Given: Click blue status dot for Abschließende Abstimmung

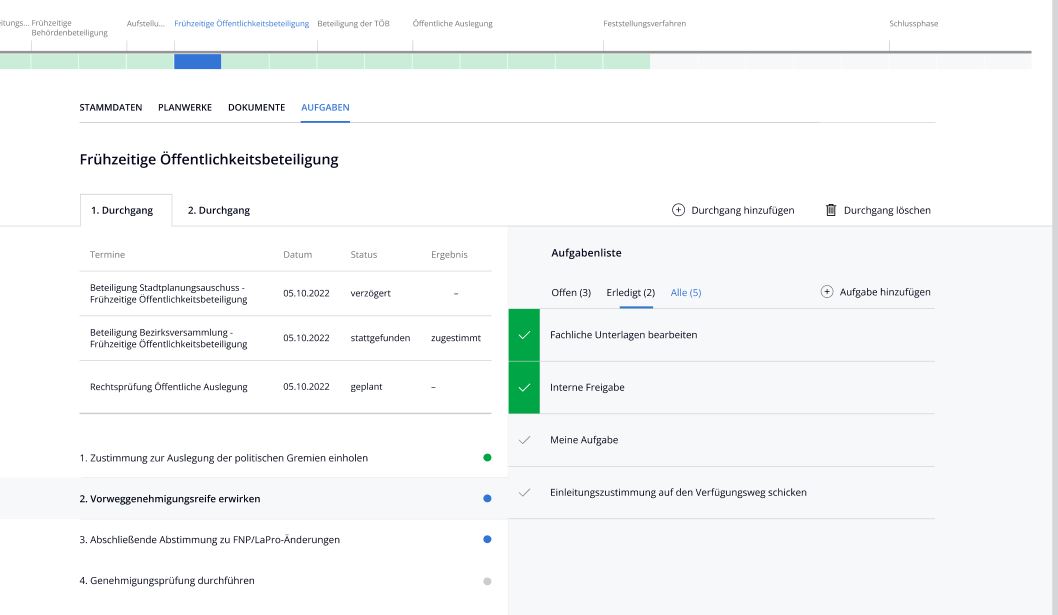Looking at the screenshot, I should tap(487, 540).
